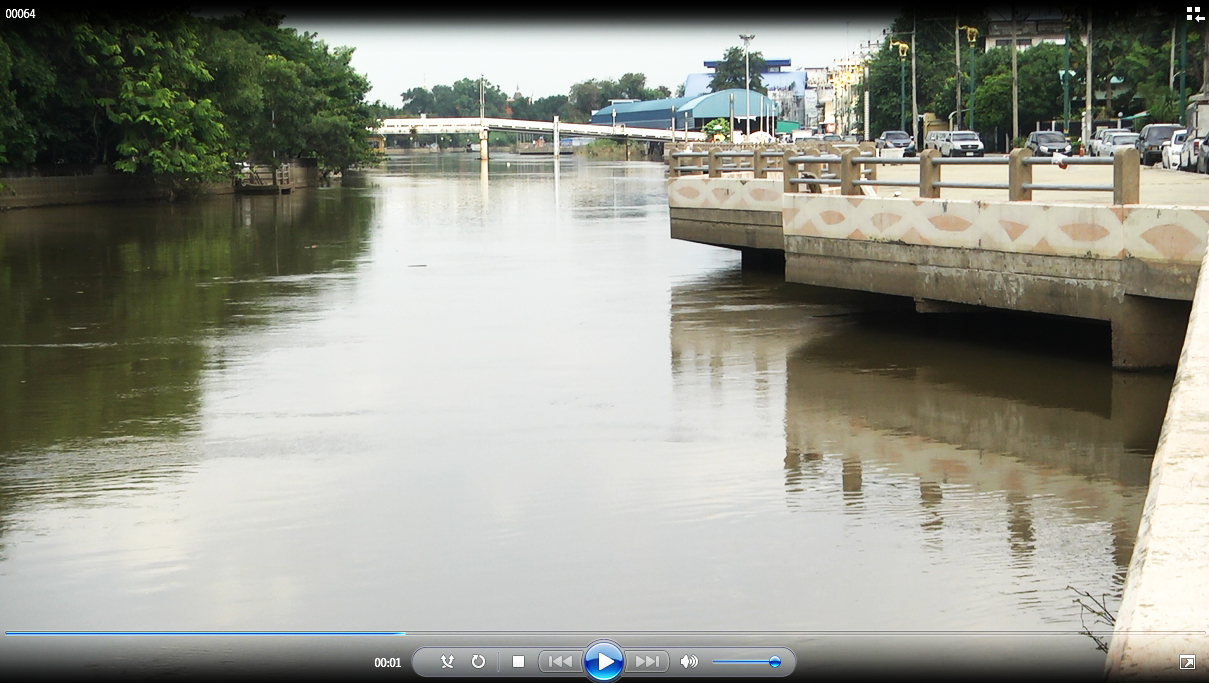This screenshot has width=1209, height=683.
Task: Click the white footbridge in the video
Action: click(520, 128)
